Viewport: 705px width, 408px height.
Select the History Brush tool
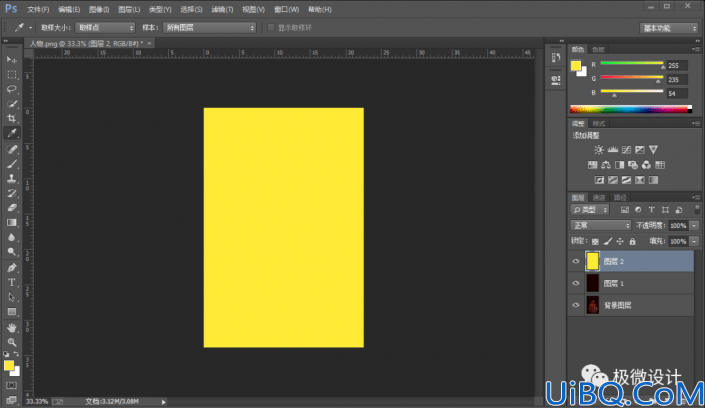[x=12, y=193]
